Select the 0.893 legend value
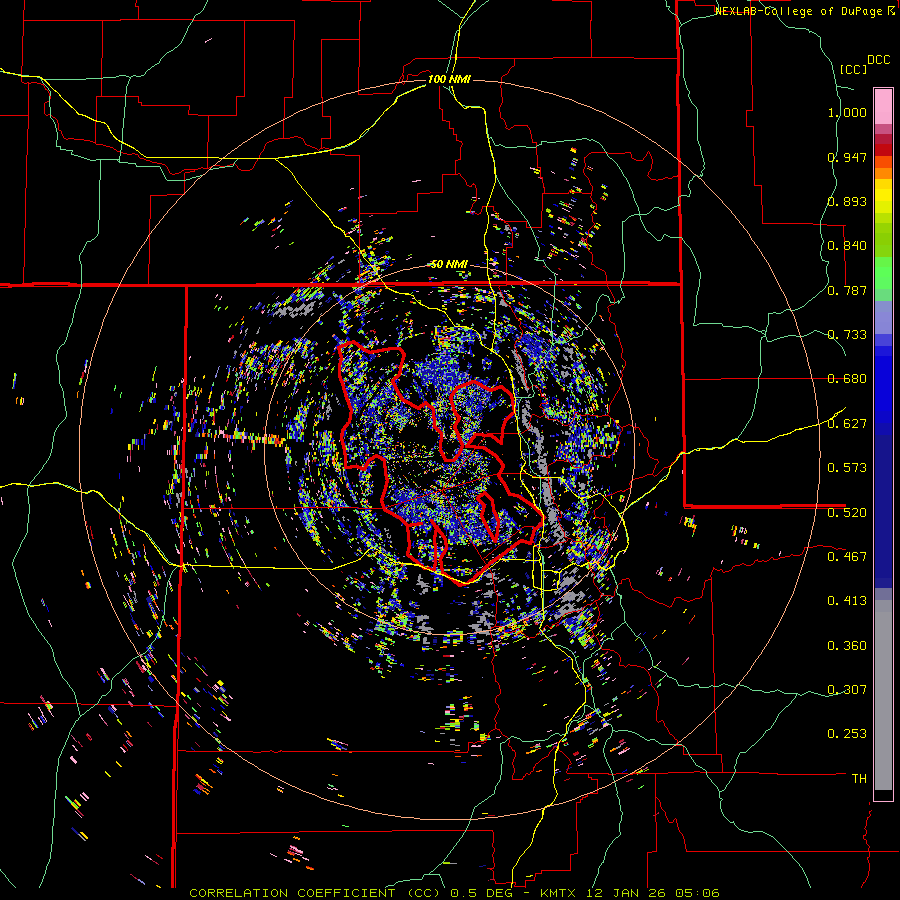 click(847, 201)
